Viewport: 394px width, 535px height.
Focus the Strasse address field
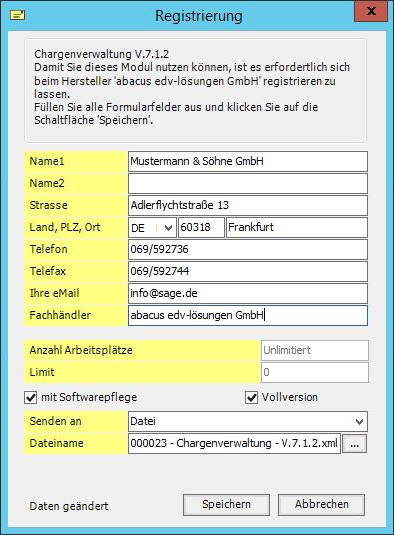[x=248, y=205]
